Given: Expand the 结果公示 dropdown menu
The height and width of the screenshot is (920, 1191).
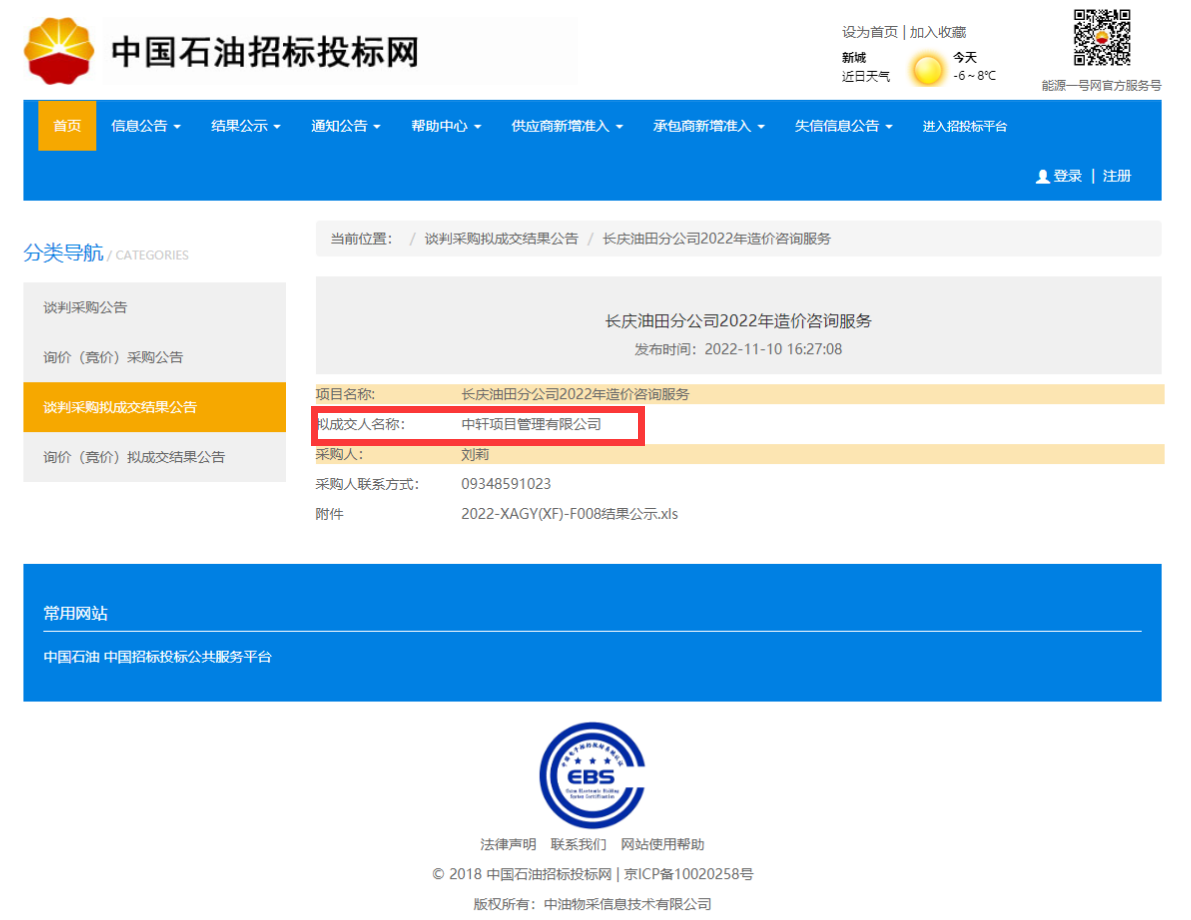Looking at the screenshot, I should point(246,126).
